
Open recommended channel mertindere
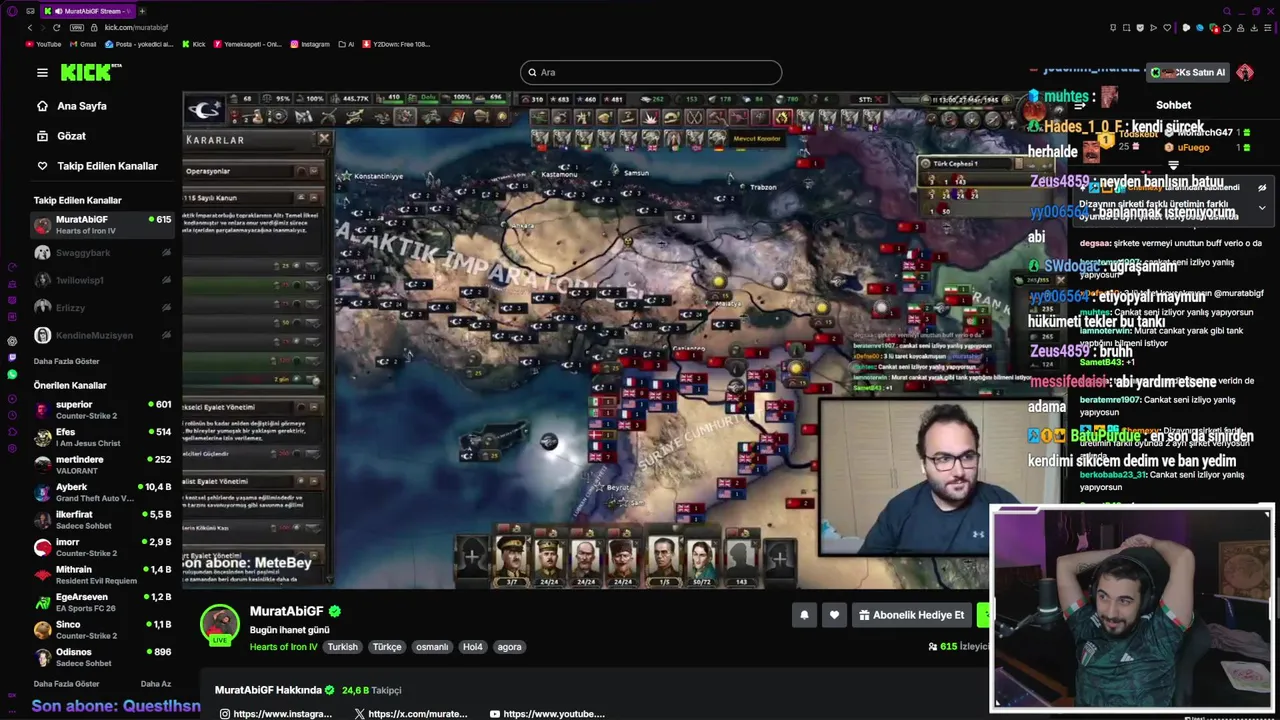(103, 465)
